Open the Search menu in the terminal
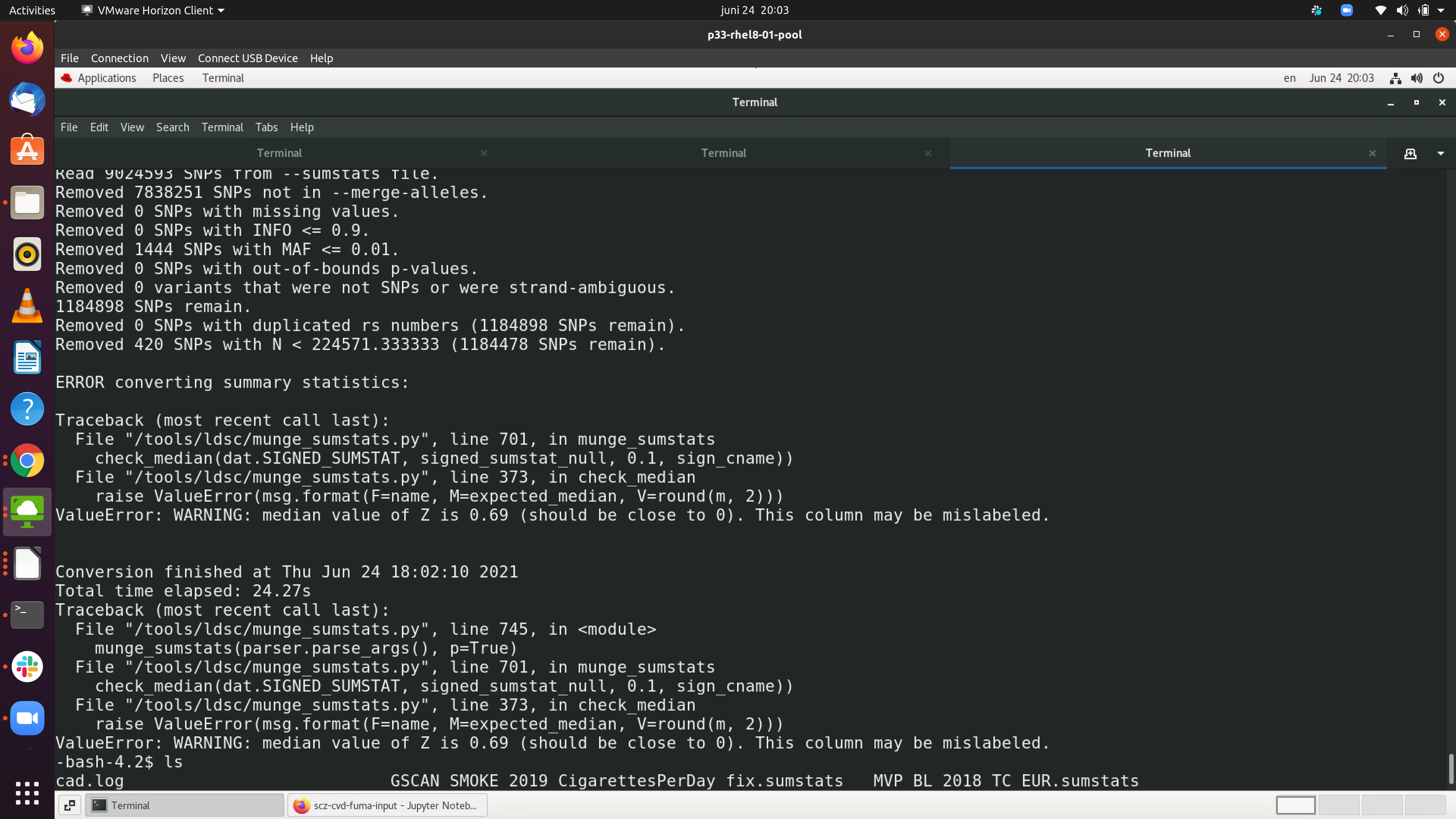The image size is (1456, 819). point(173,127)
